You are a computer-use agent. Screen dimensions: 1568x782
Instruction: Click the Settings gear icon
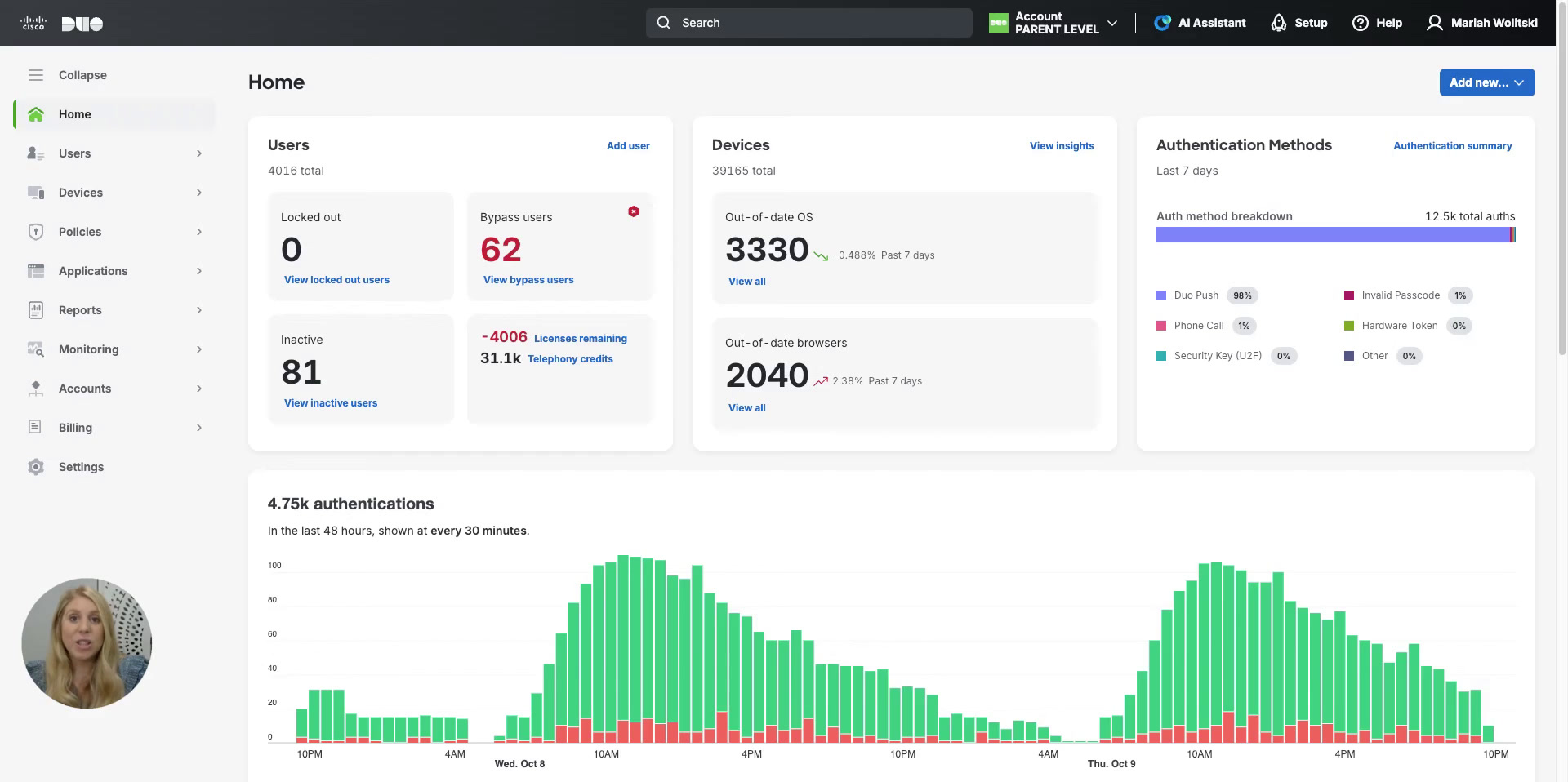36,467
